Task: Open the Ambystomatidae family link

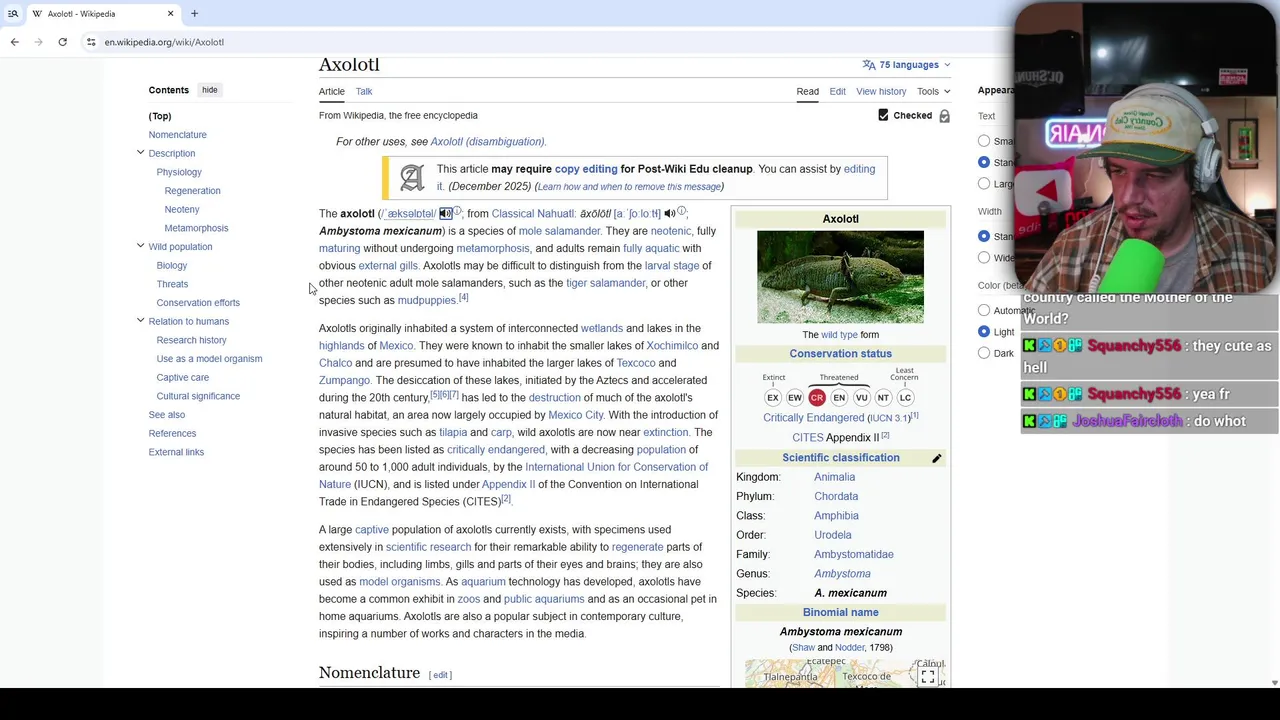Action: click(x=853, y=554)
